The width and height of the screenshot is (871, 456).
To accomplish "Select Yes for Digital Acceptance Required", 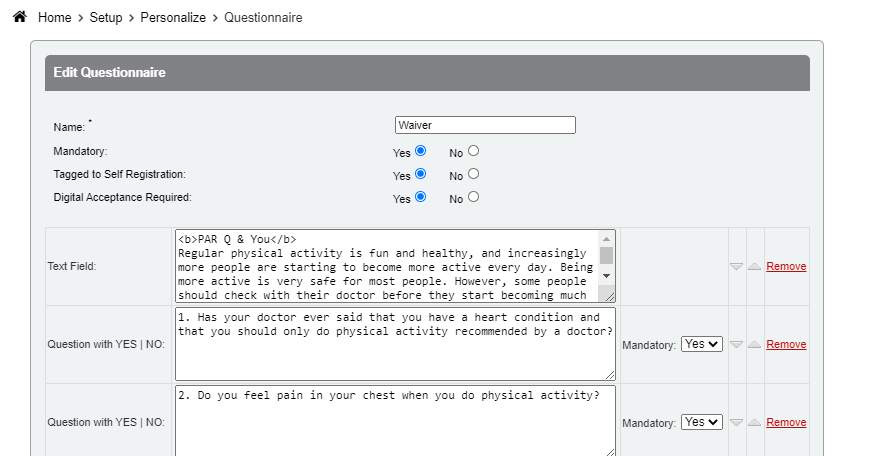I will (x=421, y=197).
